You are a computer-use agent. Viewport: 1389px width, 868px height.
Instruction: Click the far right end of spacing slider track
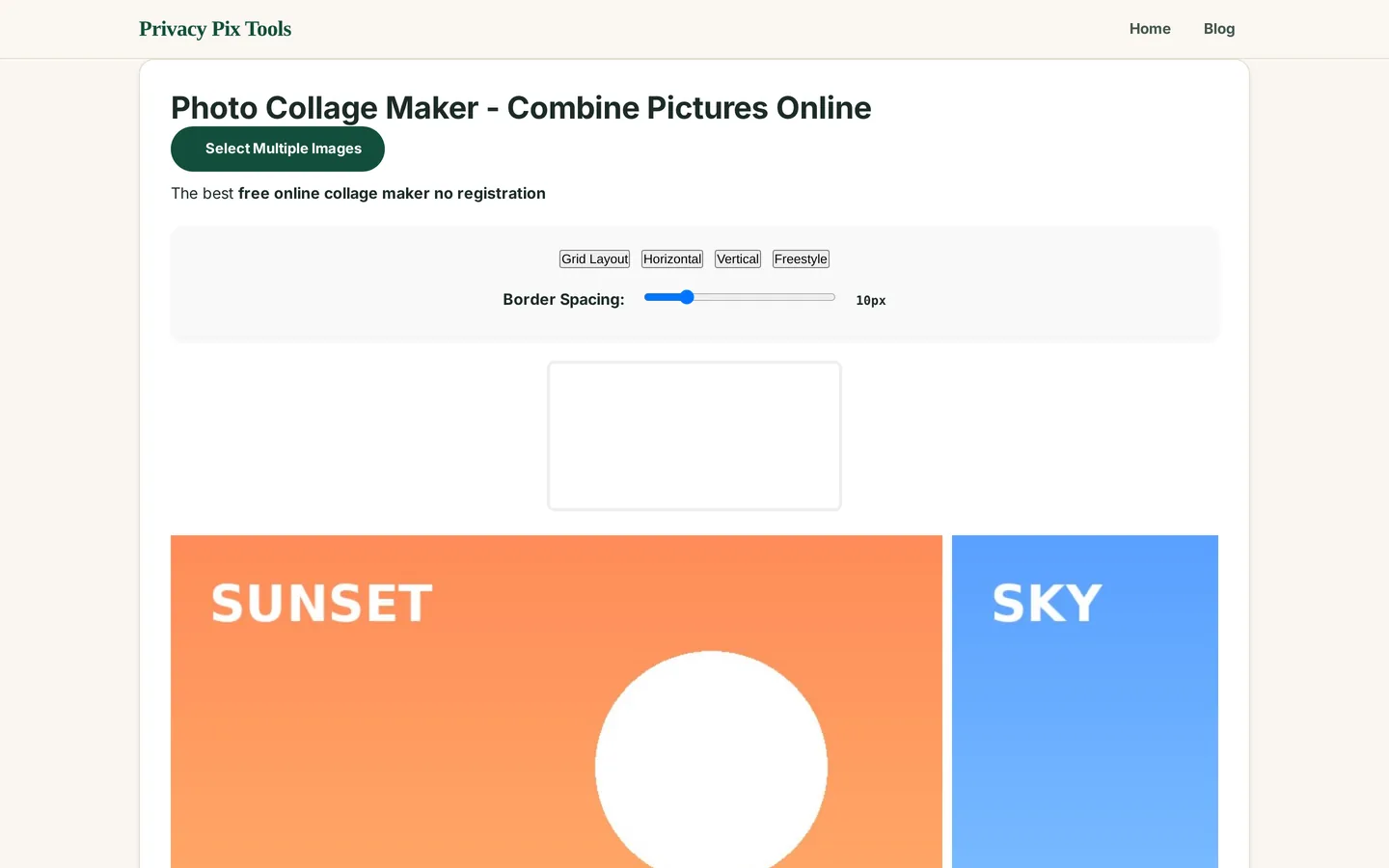[831, 297]
